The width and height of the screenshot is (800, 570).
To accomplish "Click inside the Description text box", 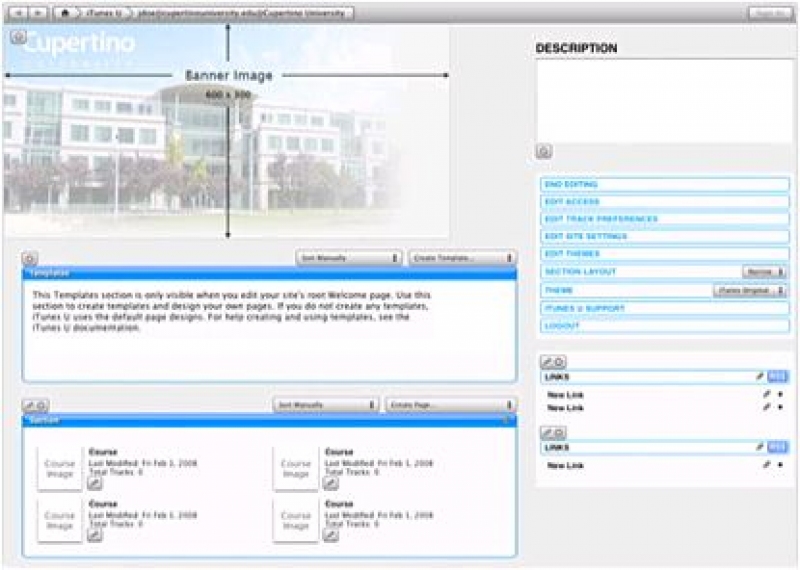I will 664,100.
